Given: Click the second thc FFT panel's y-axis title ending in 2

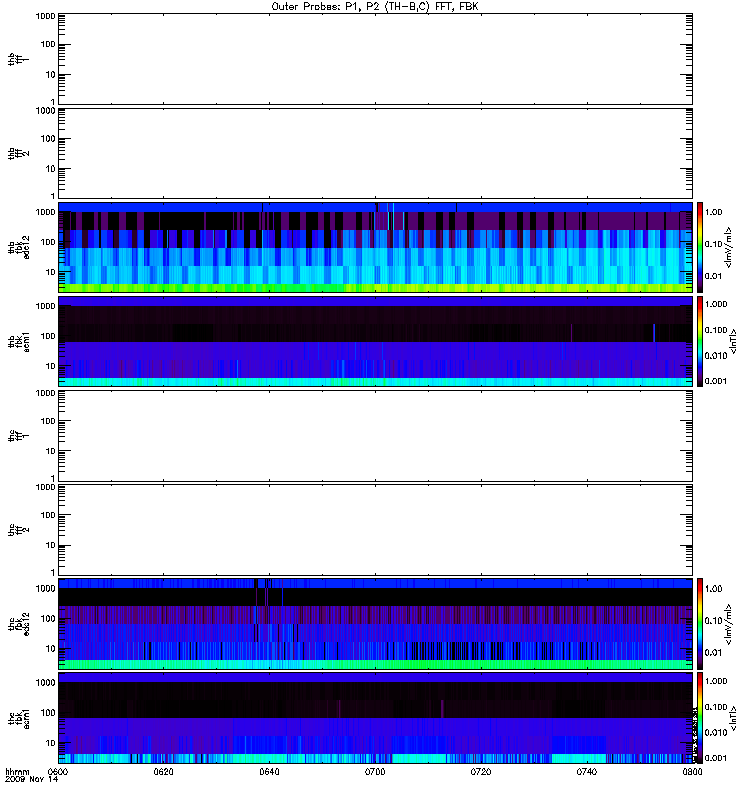Looking at the screenshot, I should click(18, 530).
